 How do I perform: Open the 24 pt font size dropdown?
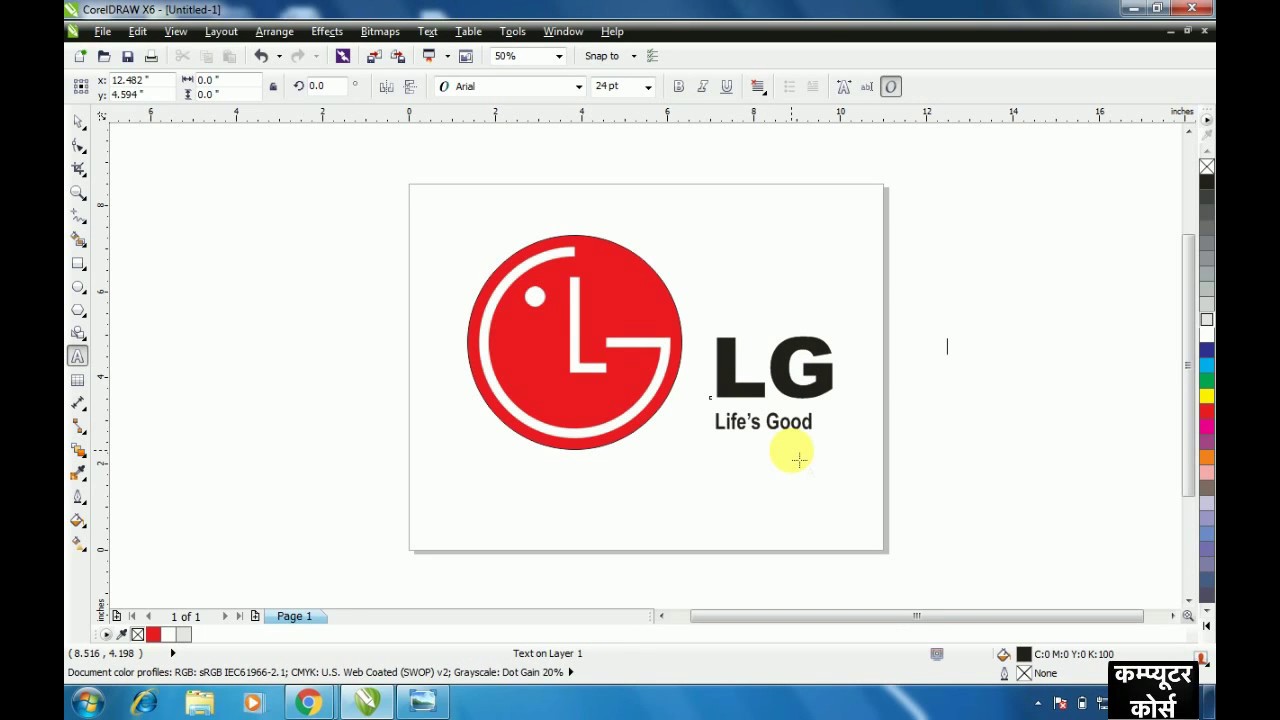point(648,87)
